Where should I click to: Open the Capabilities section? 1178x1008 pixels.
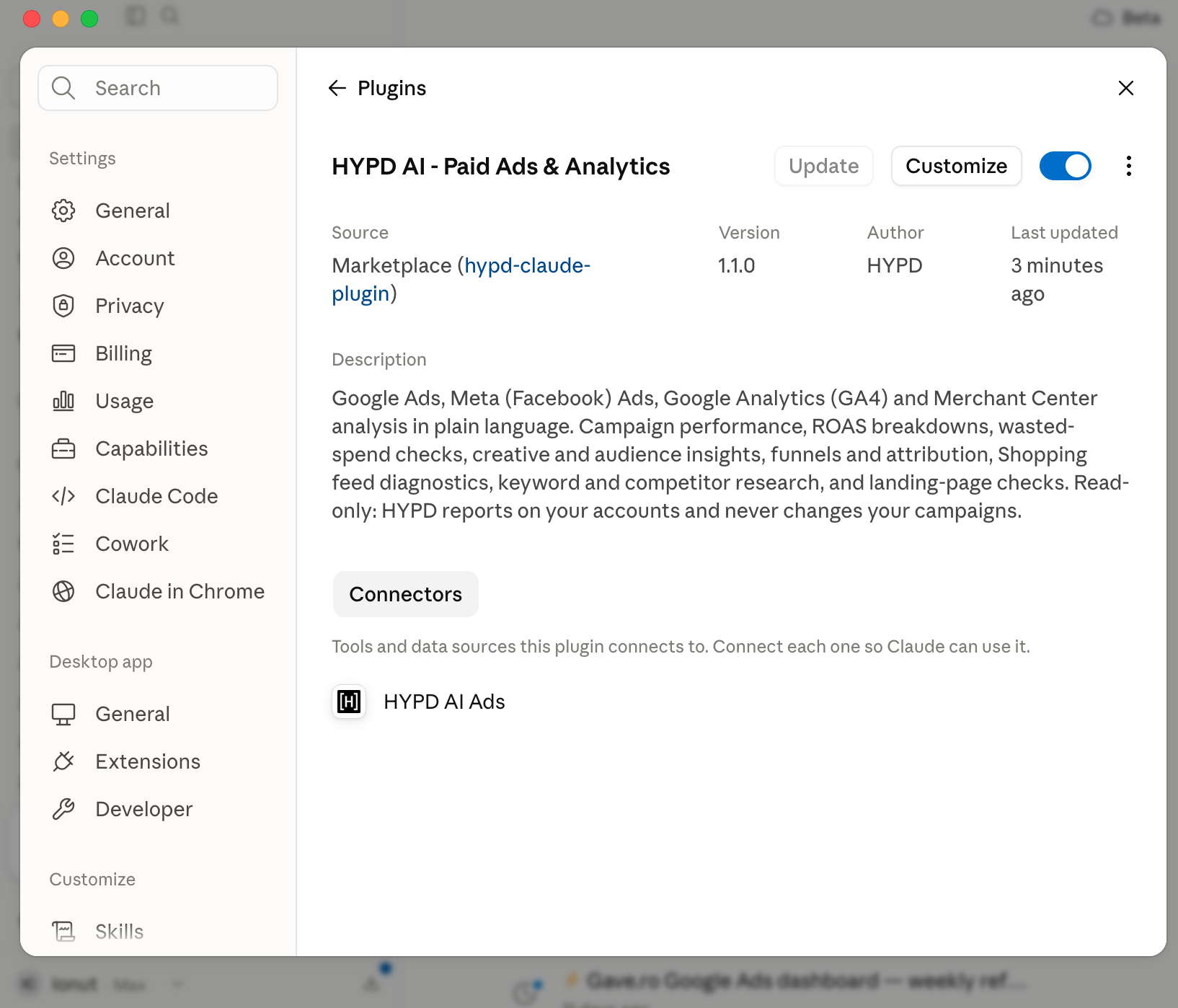pos(152,448)
